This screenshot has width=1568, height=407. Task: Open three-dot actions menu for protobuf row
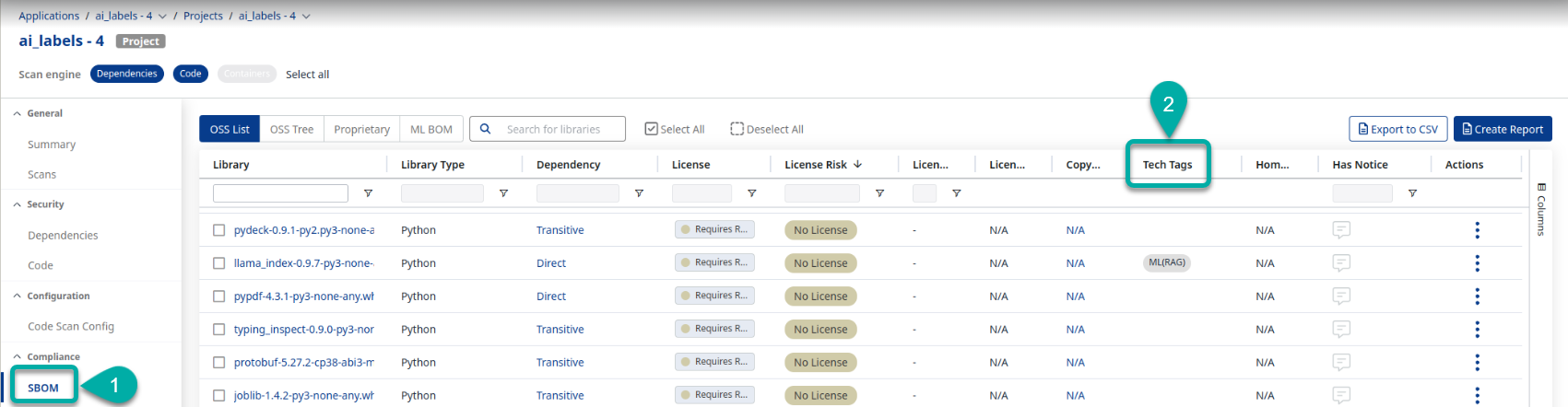(x=1477, y=363)
